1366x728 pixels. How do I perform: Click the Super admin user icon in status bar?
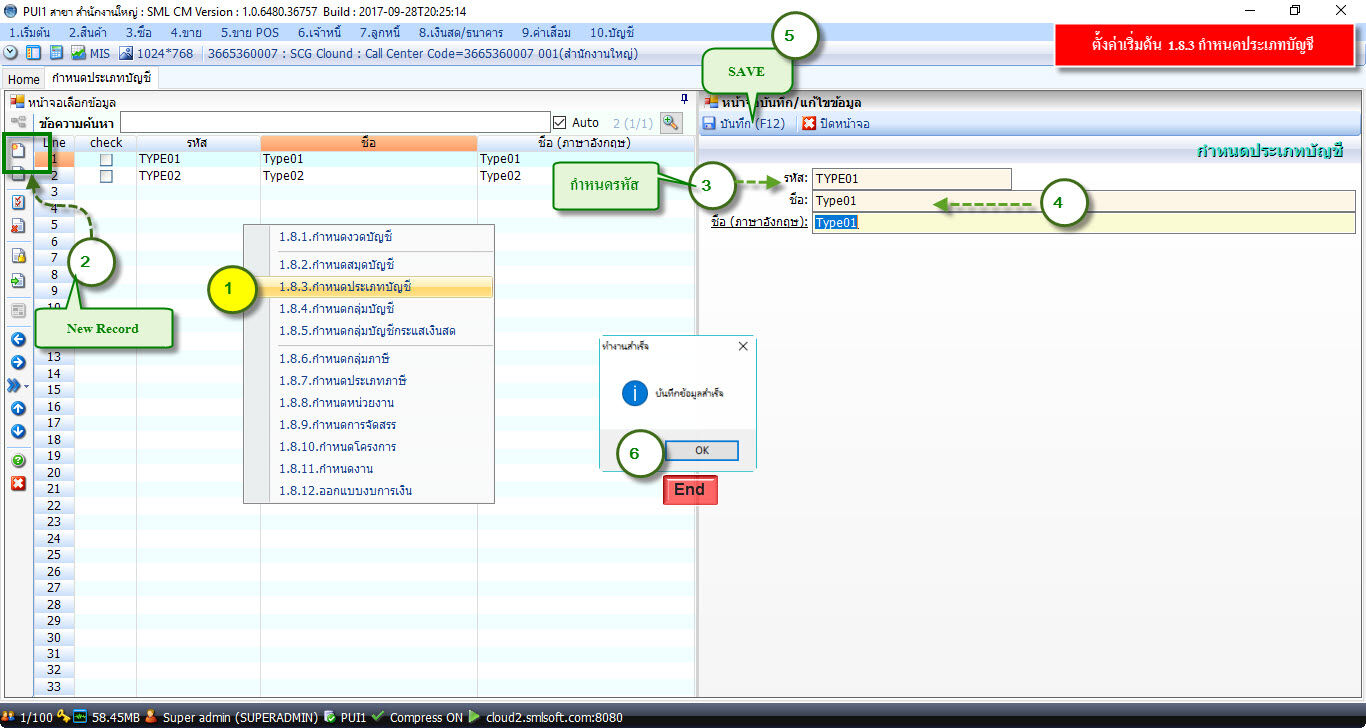(x=150, y=717)
